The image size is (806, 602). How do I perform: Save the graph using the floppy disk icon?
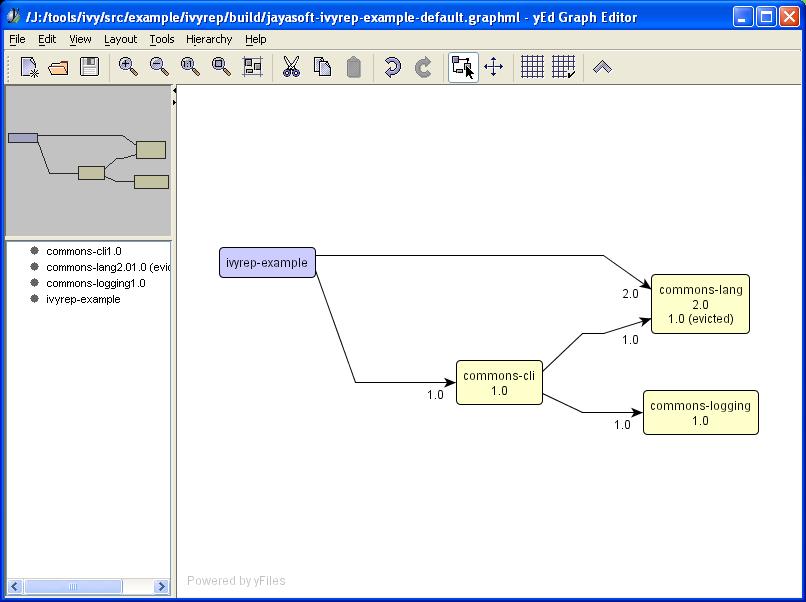tap(89, 67)
